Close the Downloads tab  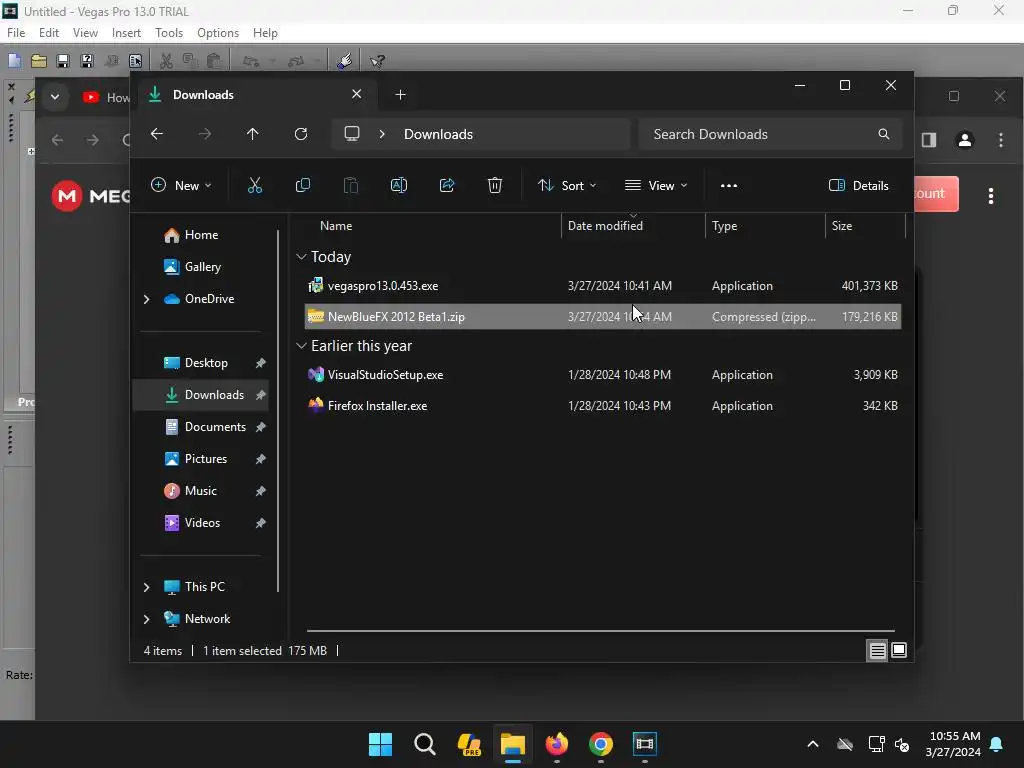click(357, 94)
